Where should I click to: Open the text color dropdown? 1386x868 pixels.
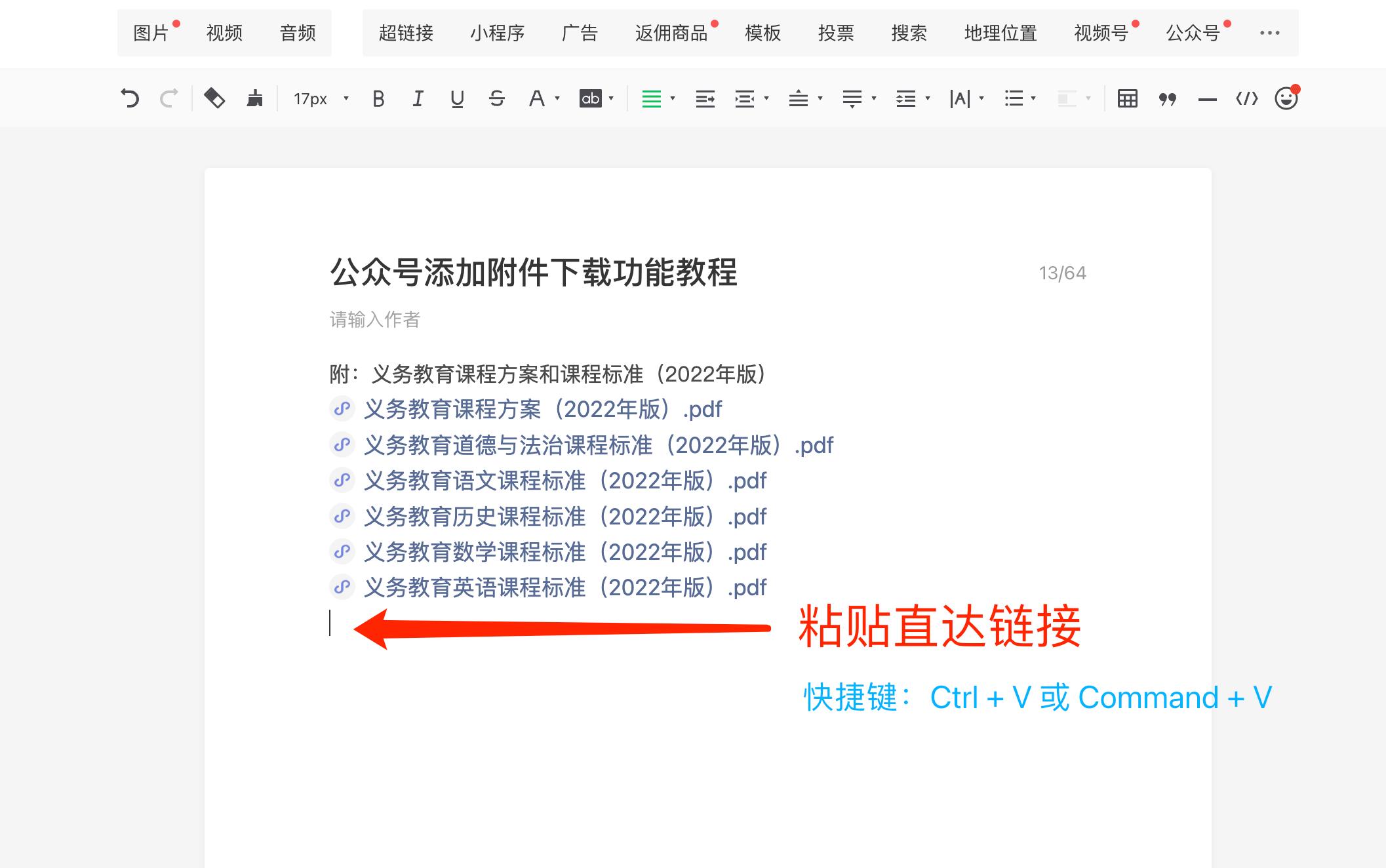coord(542,98)
